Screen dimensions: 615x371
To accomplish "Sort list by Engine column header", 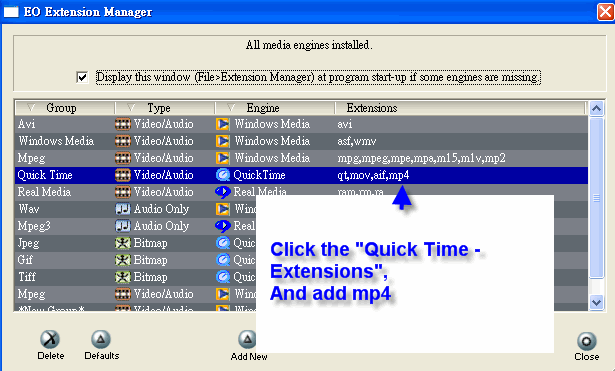I will tap(275, 108).
